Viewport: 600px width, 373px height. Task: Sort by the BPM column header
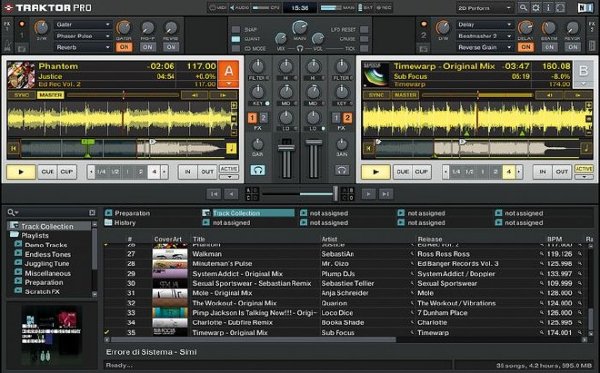point(554,239)
